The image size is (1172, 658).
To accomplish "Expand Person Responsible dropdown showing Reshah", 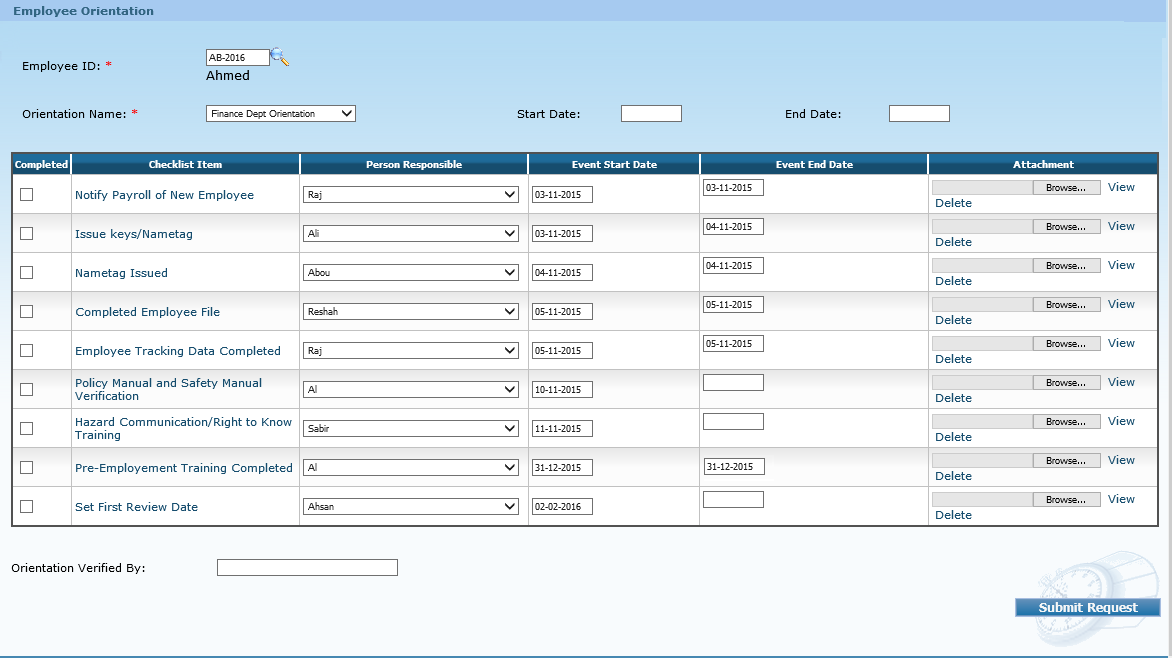I will [x=411, y=312].
